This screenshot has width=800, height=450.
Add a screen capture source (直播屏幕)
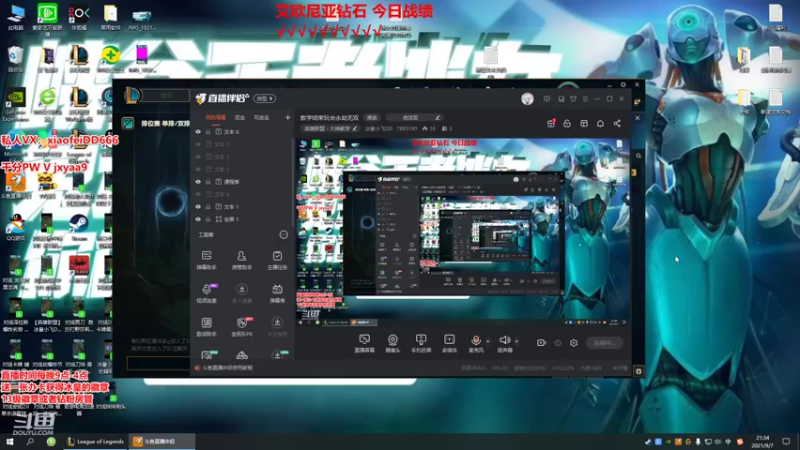point(364,343)
